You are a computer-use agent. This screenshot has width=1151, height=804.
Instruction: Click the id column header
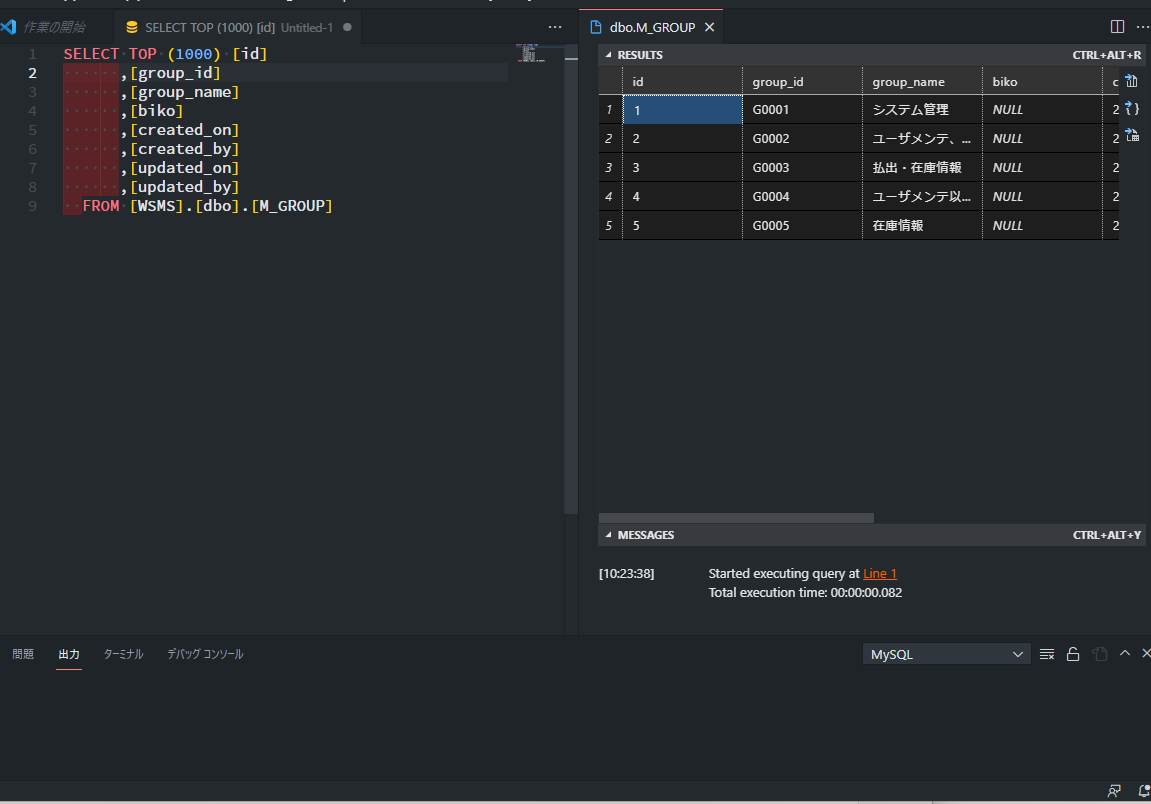click(682, 82)
